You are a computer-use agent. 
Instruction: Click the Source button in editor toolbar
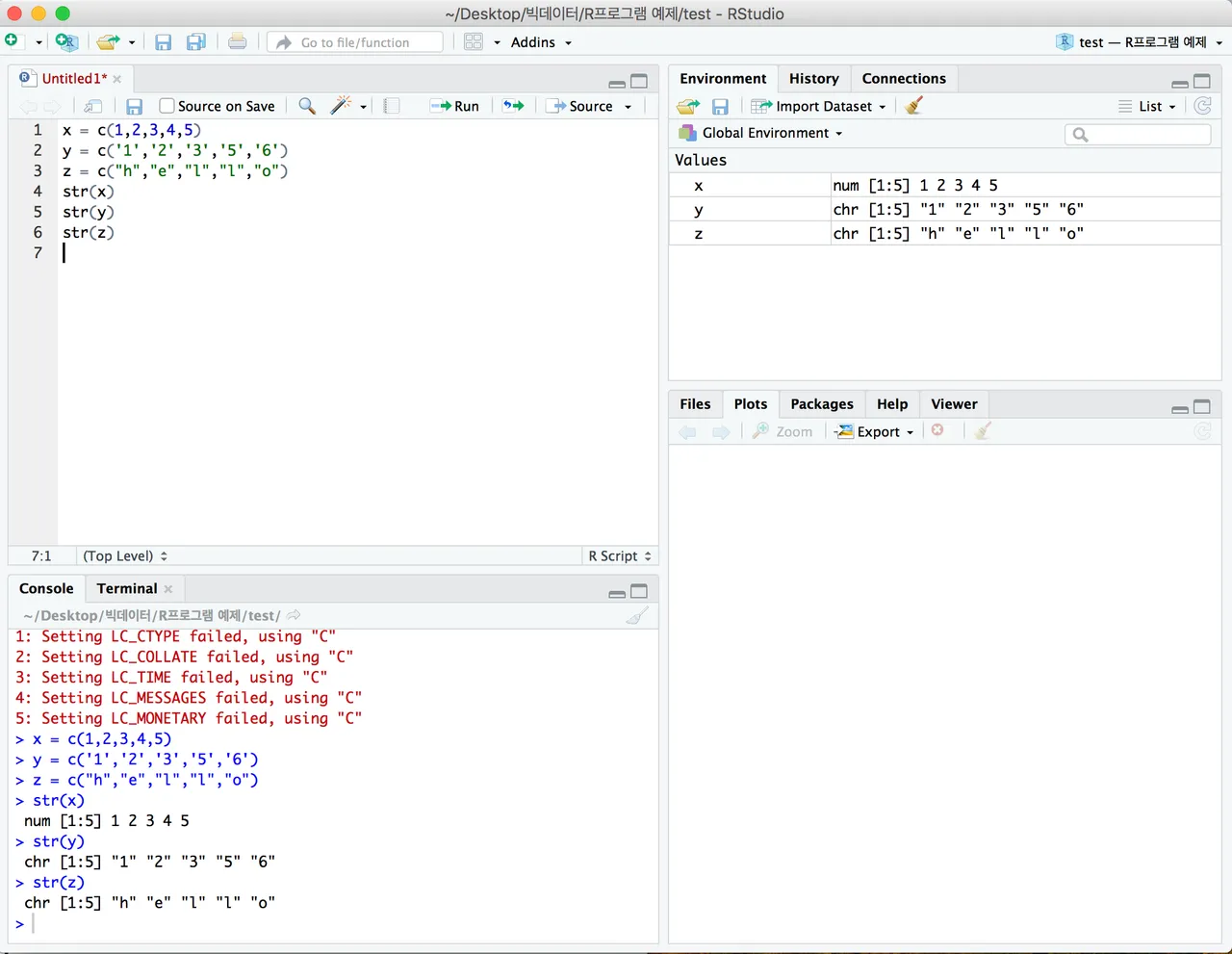(580, 106)
